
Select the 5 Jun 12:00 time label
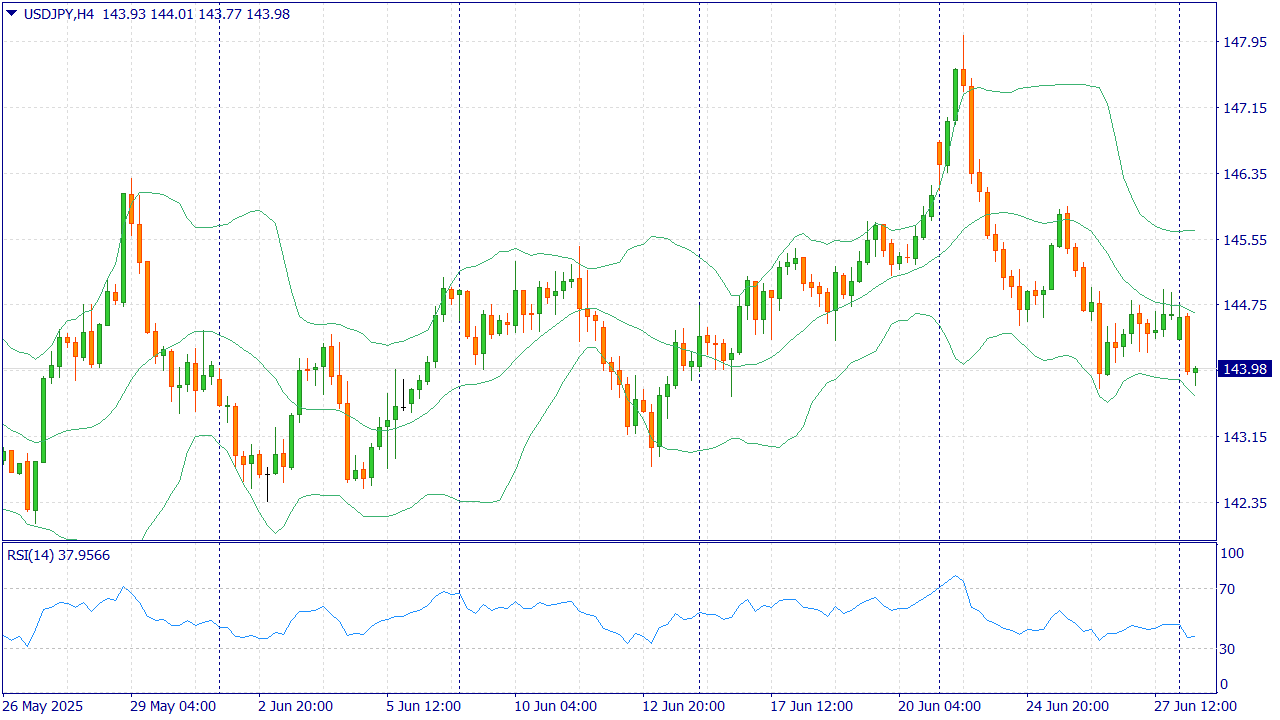point(423,706)
